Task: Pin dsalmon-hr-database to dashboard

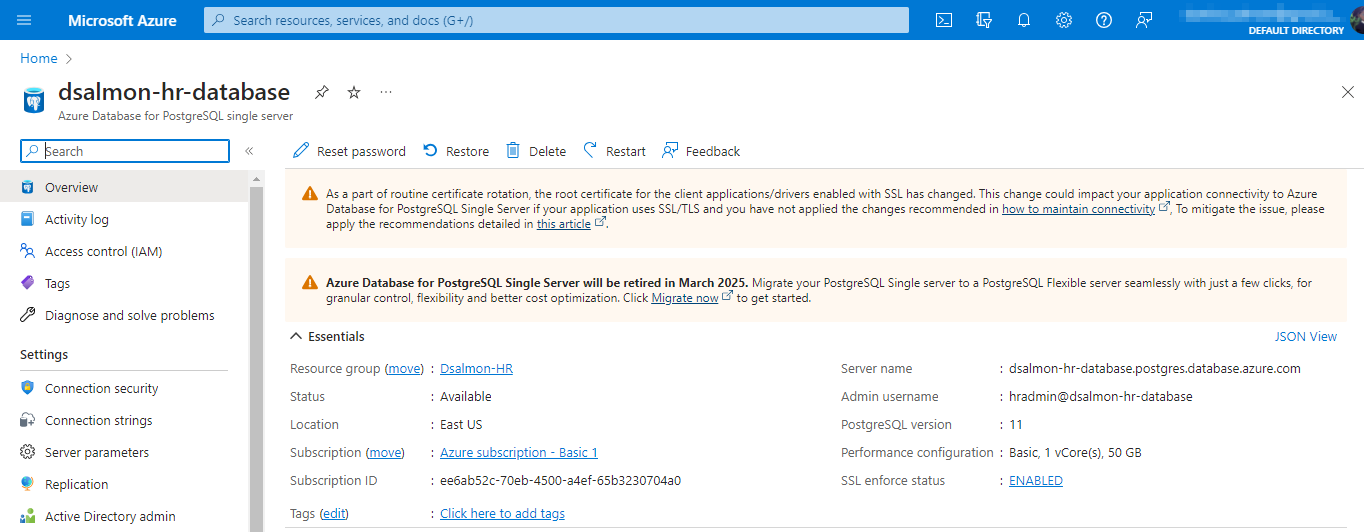Action: [x=321, y=92]
